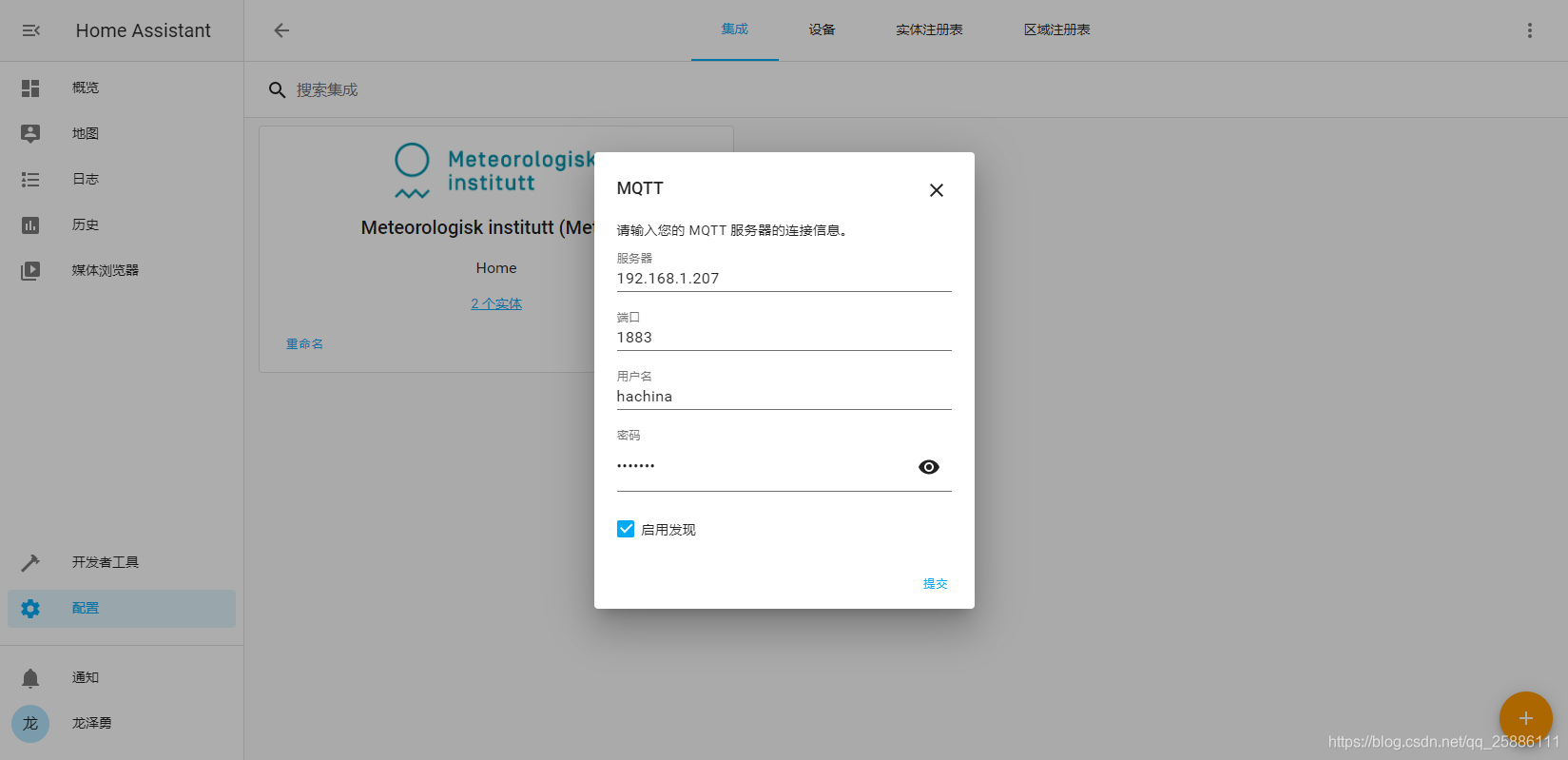Select the 概览 sidebar label
Image resolution: width=1568 pixels, height=760 pixels.
click(x=86, y=88)
